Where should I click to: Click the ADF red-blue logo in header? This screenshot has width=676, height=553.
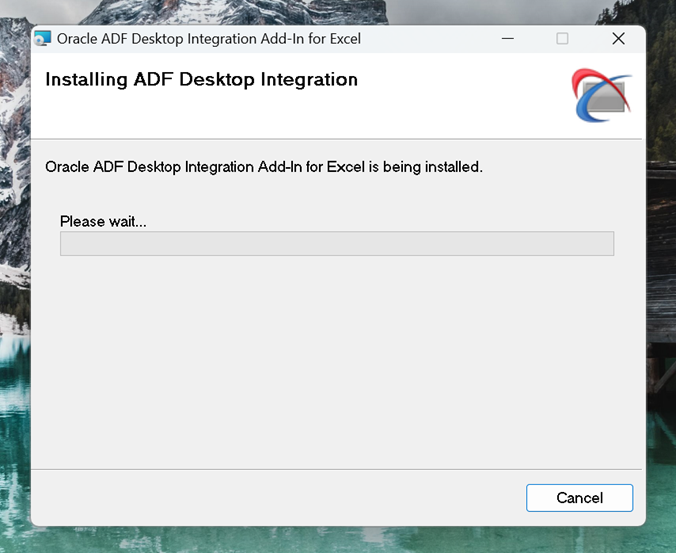pyautogui.click(x=602, y=95)
